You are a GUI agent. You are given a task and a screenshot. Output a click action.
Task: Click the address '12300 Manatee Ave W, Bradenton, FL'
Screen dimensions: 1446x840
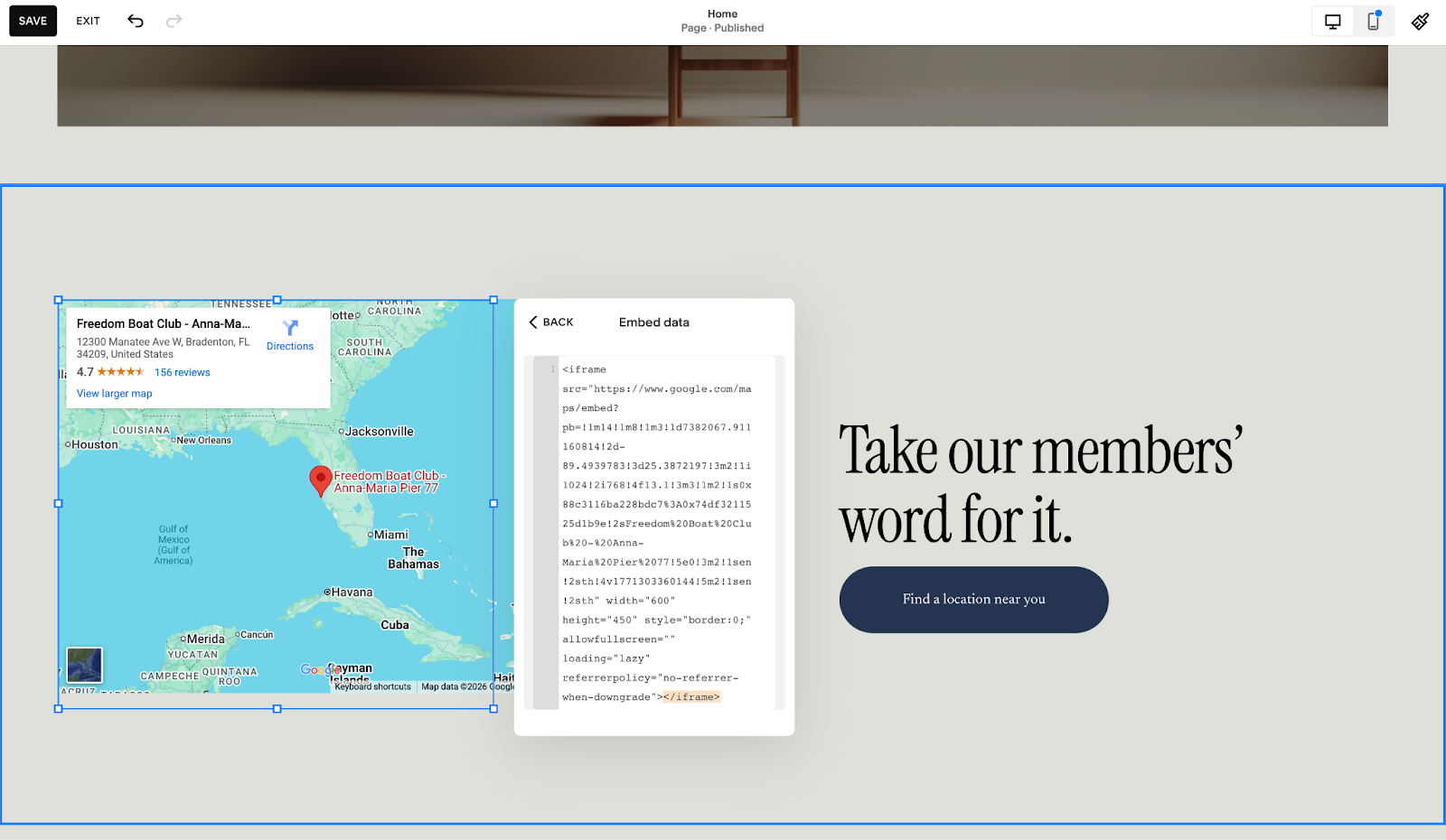(164, 342)
